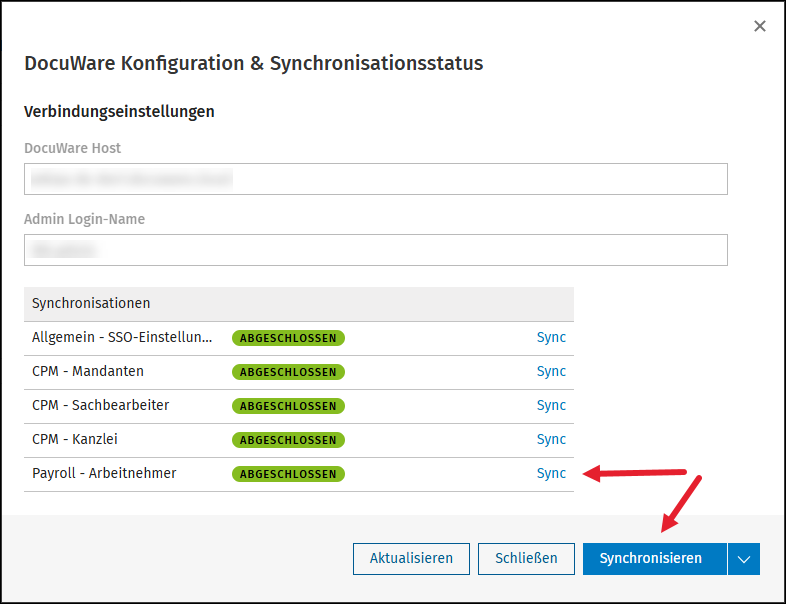This screenshot has width=786, height=604.
Task: Click the DocuWare Host label
Action: [x=73, y=148]
